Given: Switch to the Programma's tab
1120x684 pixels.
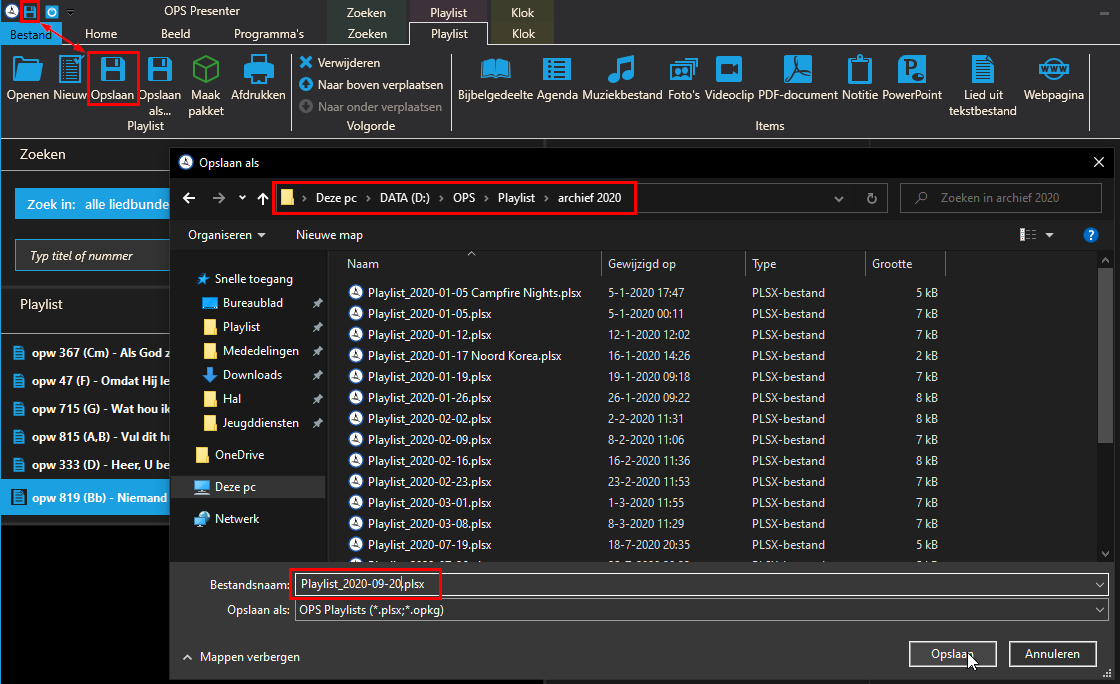Looking at the screenshot, I should [269, 34].
